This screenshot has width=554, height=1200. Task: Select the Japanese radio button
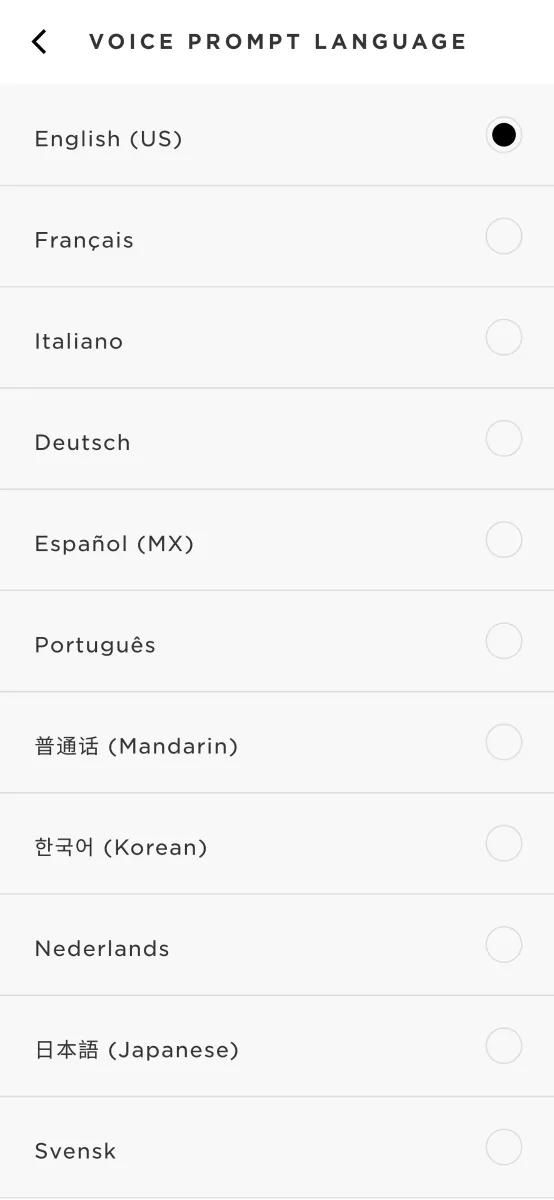504,1046
